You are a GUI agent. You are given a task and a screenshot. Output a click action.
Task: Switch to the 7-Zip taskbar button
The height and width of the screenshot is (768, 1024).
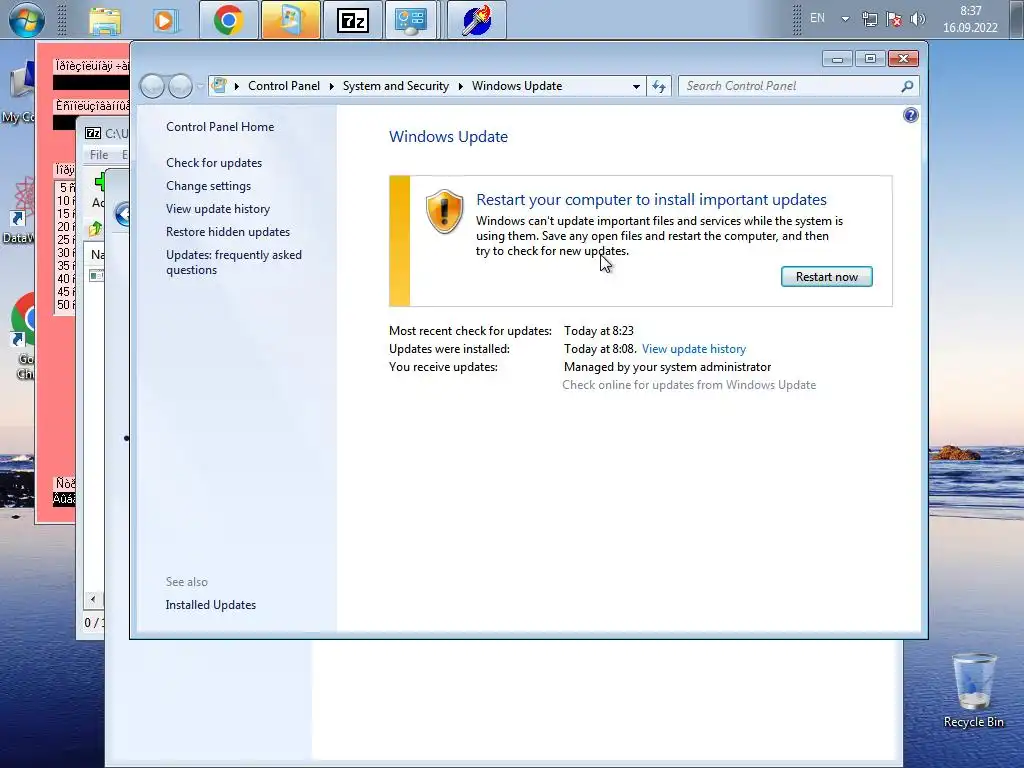353,20
